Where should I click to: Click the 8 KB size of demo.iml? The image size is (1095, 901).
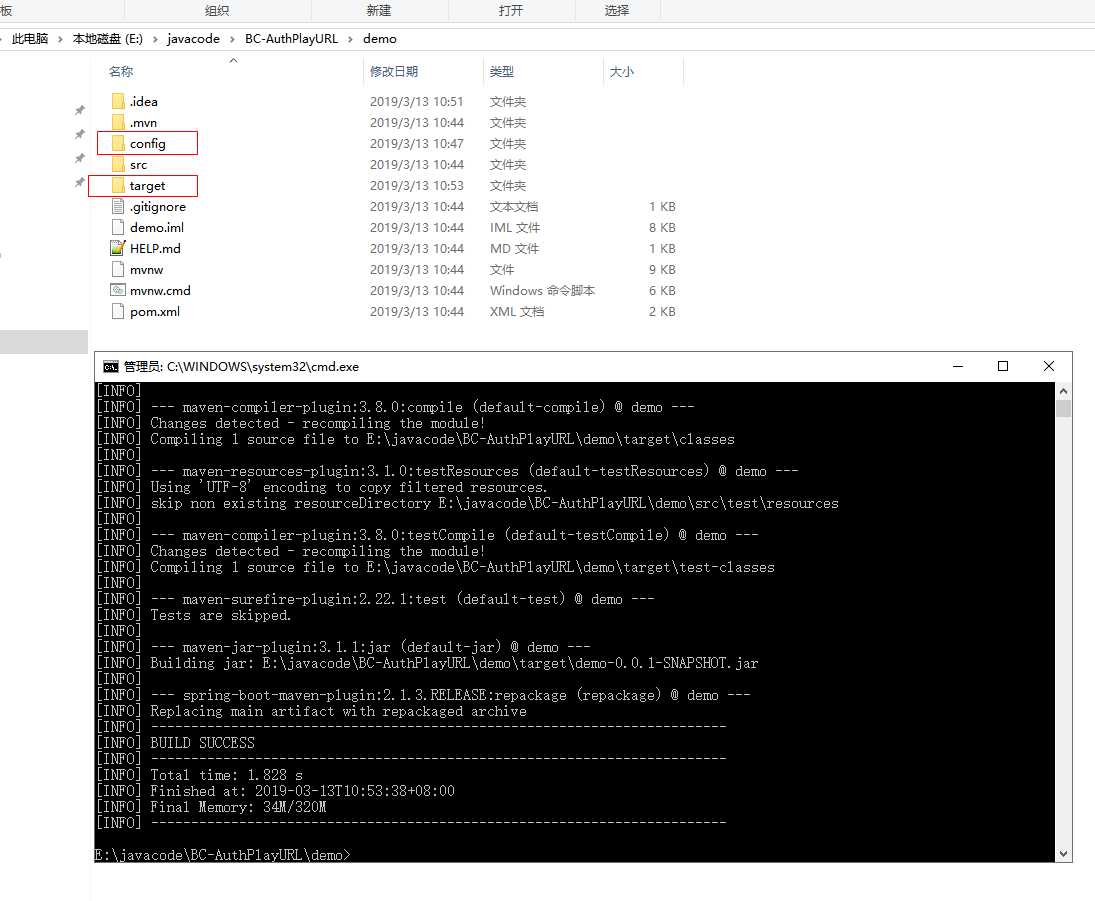point(662,227)
